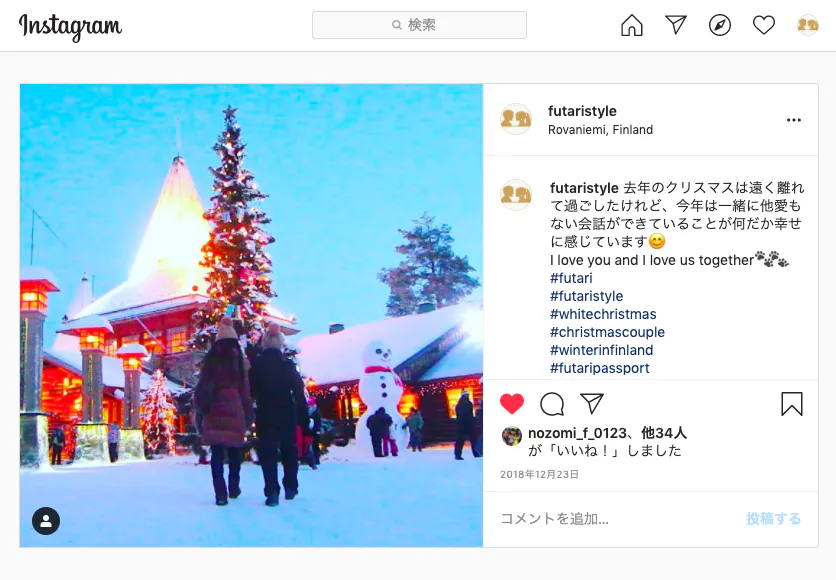Screen dimensions: 836x580
Task: Open futaristyle profile from post header
Action: 582,111
